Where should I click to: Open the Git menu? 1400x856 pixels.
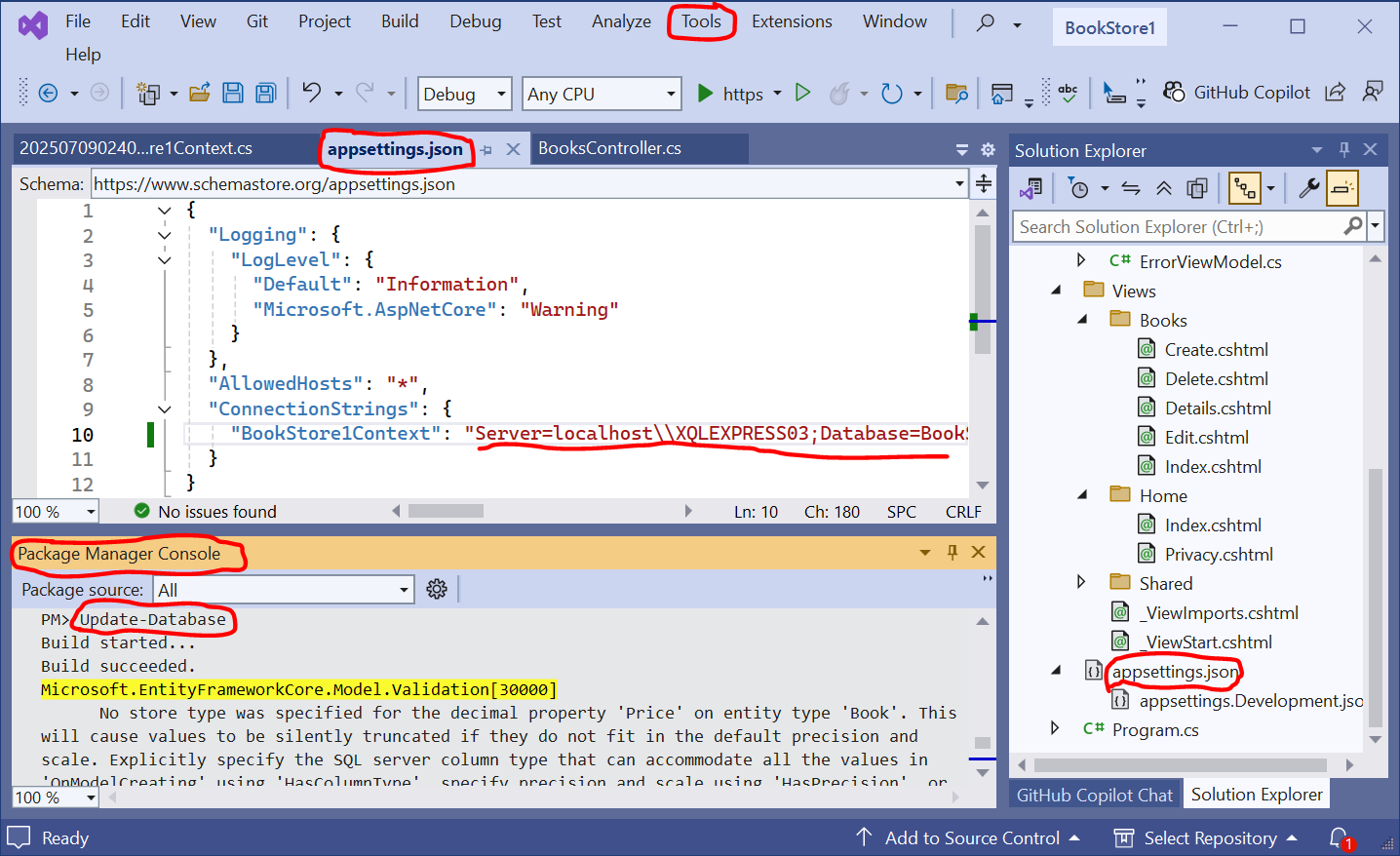[x=257, y=21]
